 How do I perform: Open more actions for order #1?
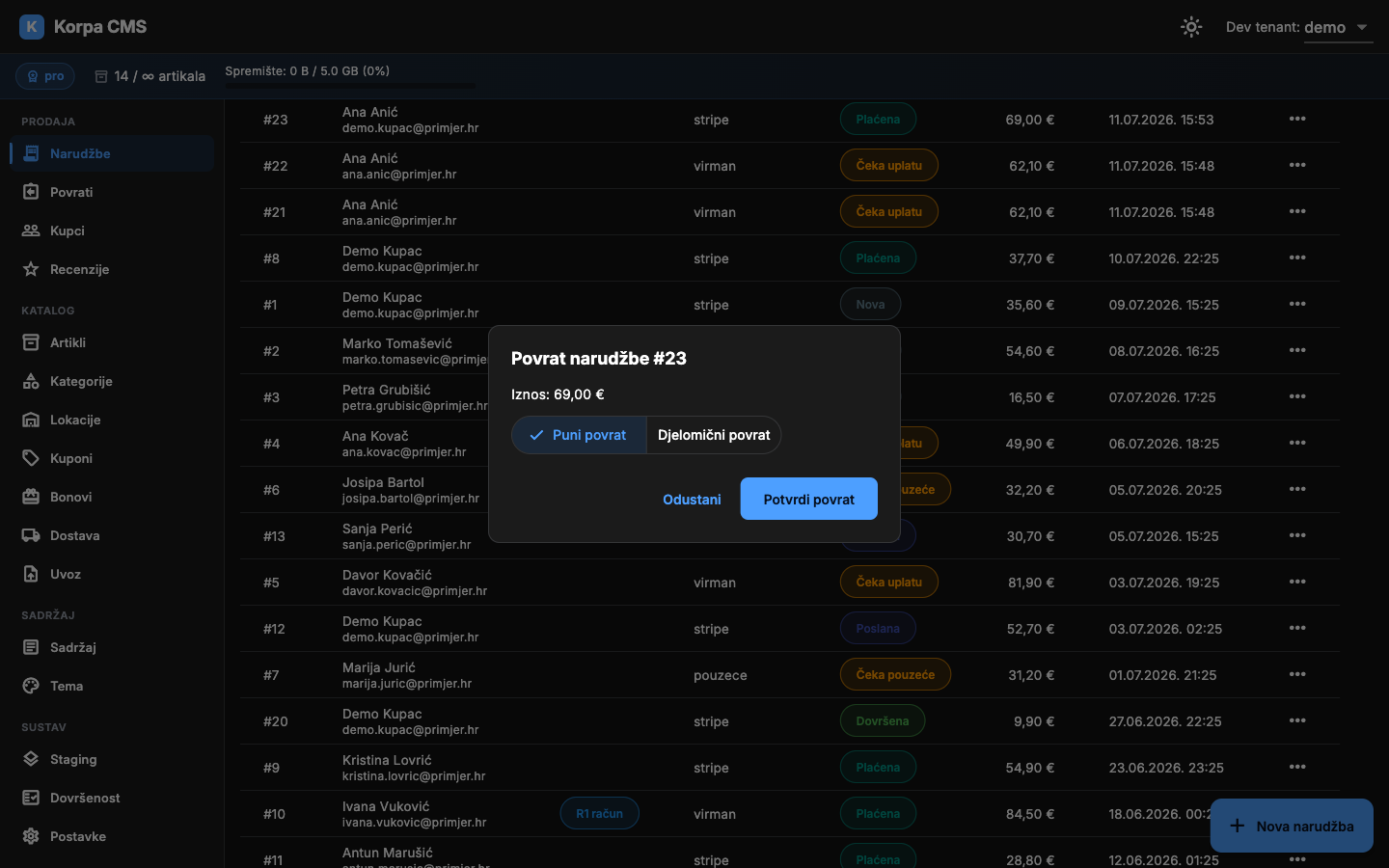1297,304
